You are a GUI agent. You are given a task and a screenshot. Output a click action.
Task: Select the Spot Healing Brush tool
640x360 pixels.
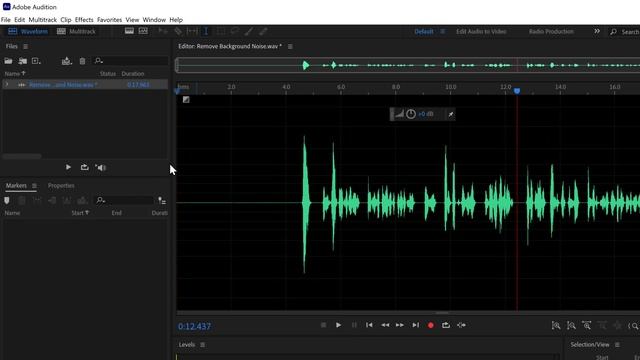pos(263,31)
